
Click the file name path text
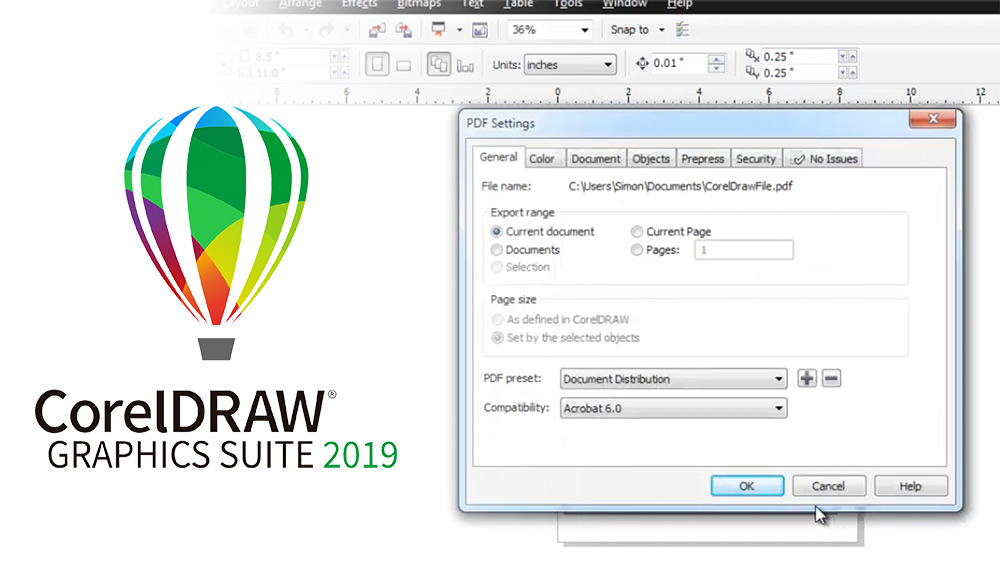[x=680, y=186]
